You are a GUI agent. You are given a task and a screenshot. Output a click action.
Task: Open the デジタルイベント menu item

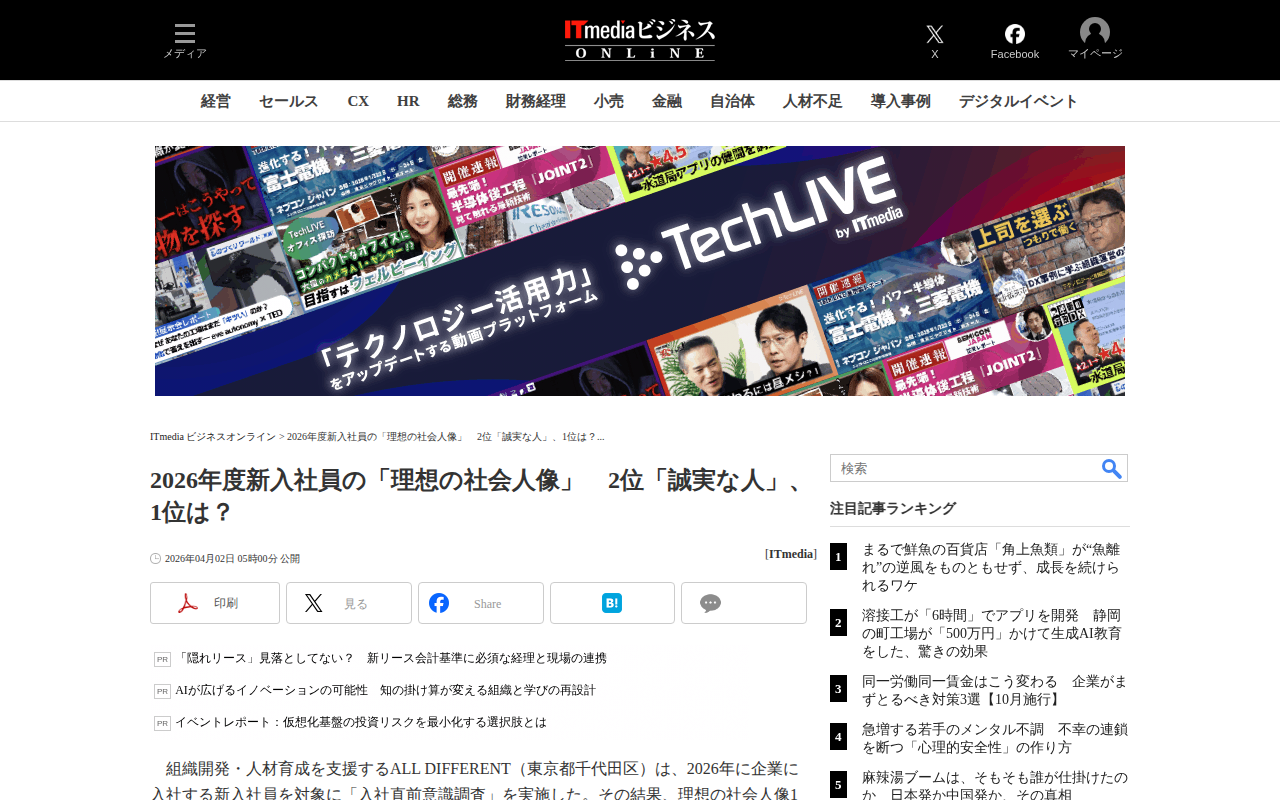pos(1018,101)
